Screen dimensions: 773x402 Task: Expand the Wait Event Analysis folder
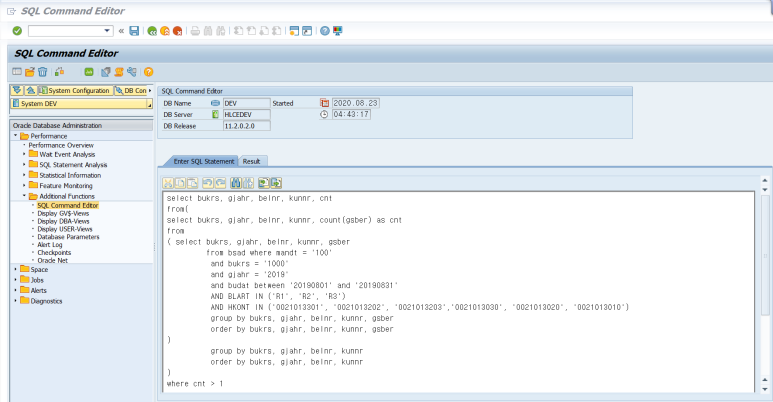[25, 155]
